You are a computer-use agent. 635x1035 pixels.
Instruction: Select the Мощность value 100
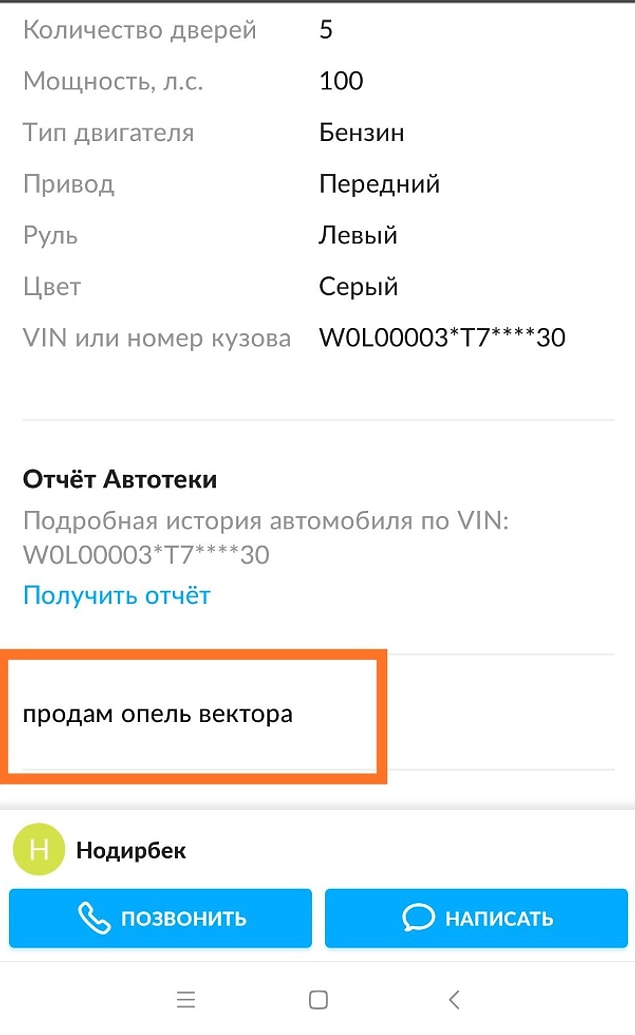[341, 81]
